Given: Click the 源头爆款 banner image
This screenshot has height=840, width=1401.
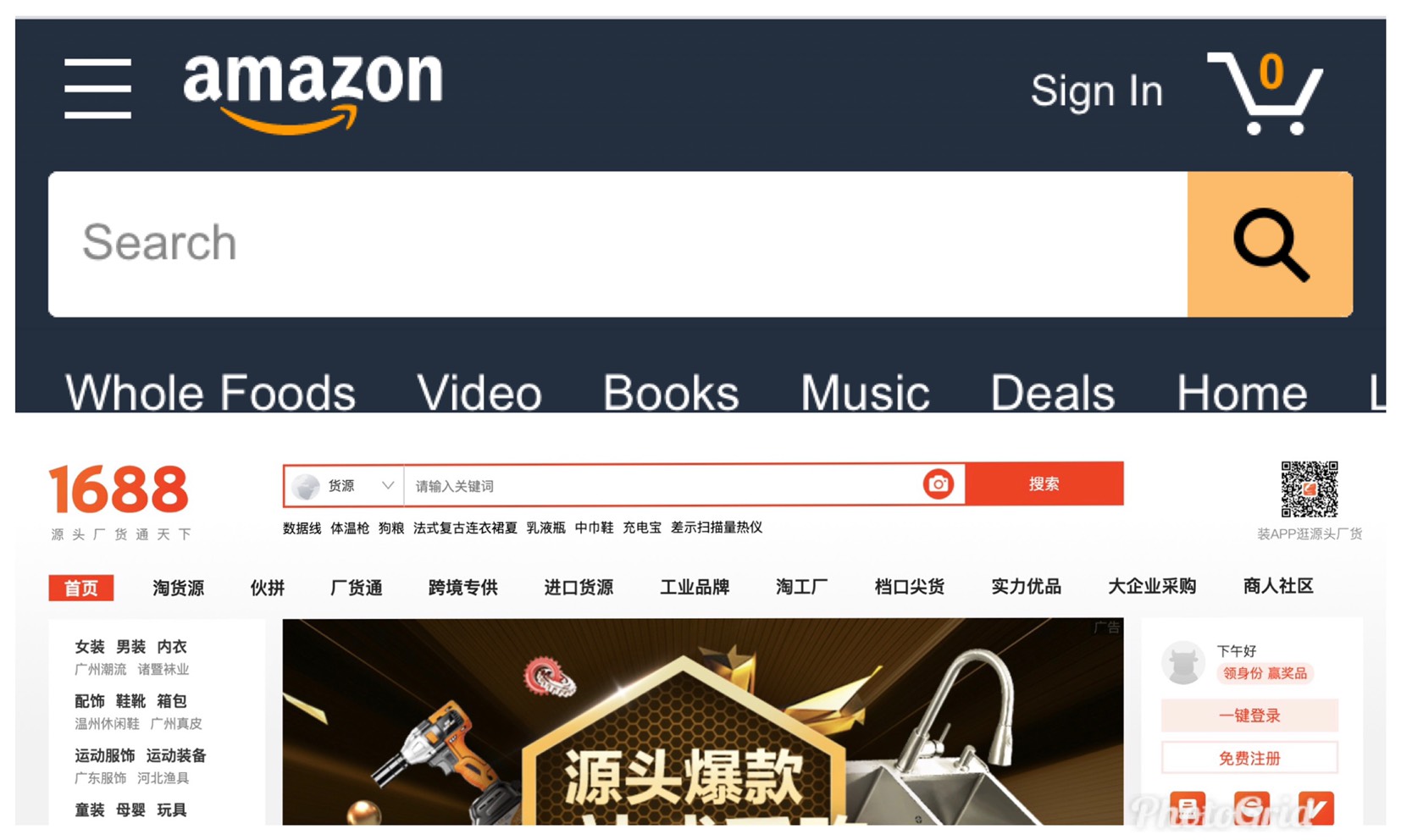Looking at the screenshot, I should [x=703, y=721].
